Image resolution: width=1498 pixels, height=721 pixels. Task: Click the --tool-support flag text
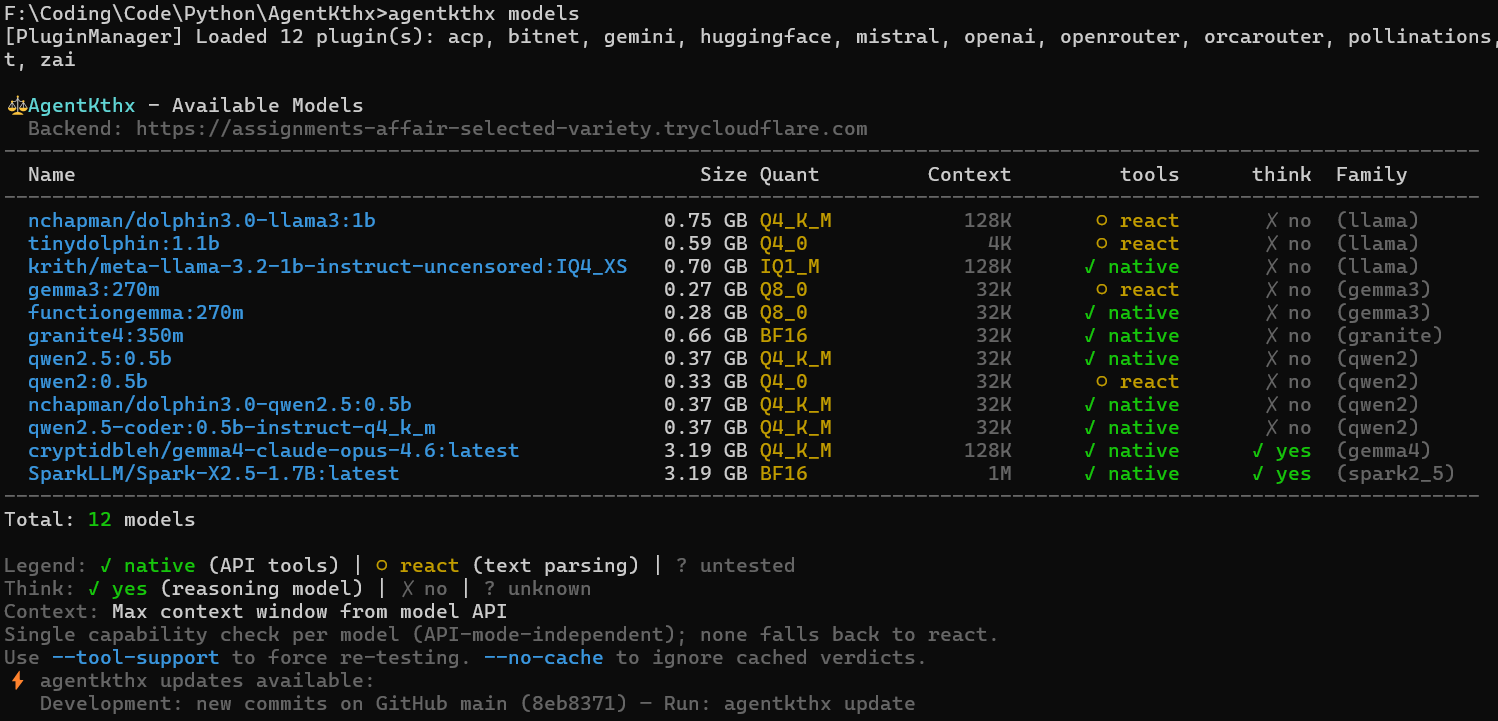pos(136,657)
